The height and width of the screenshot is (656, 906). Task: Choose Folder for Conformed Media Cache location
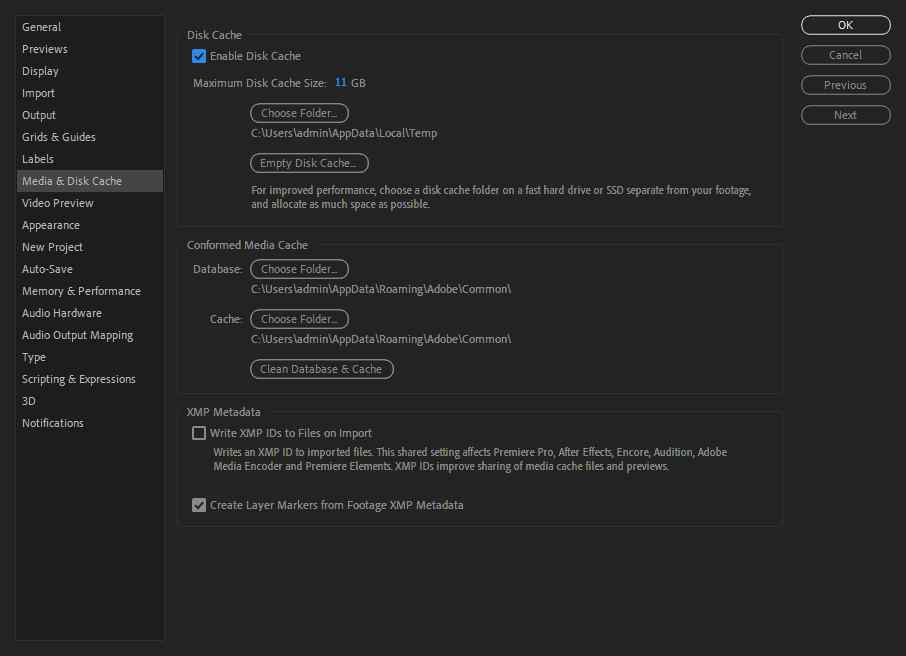click(x=299, y=319)
